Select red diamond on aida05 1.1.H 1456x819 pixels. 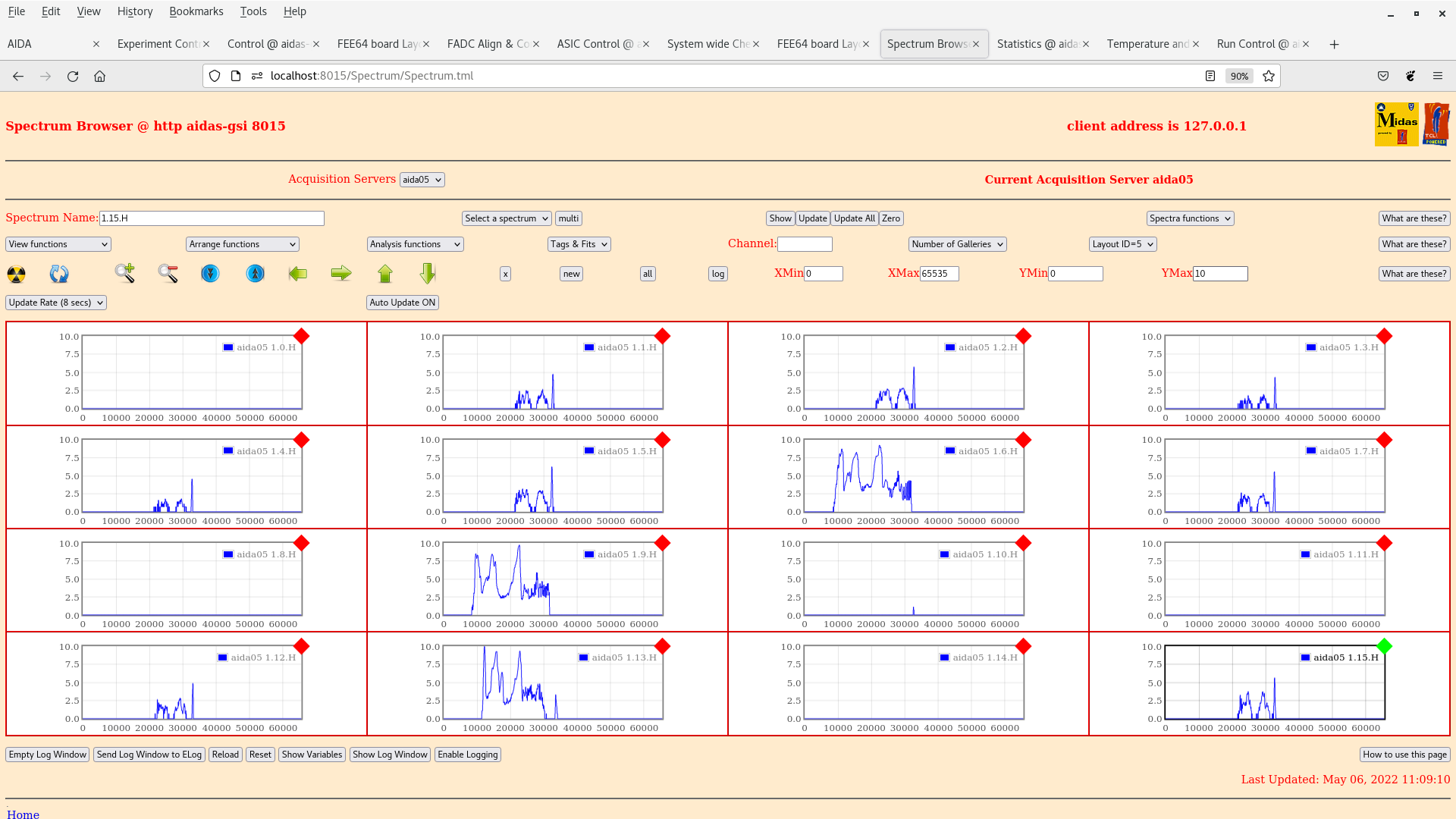[663, 336]
